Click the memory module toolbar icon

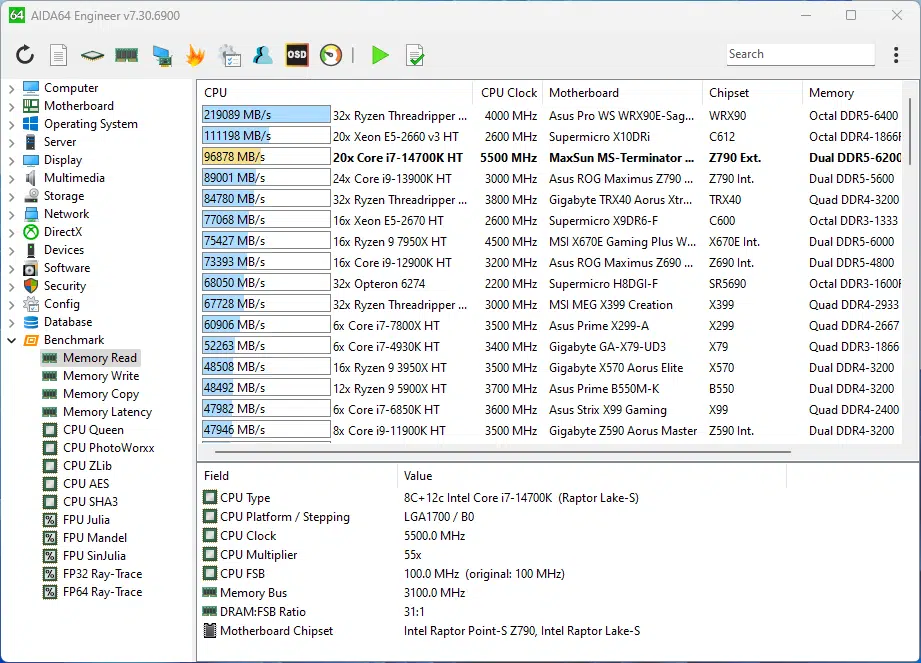tap(126, 55)
